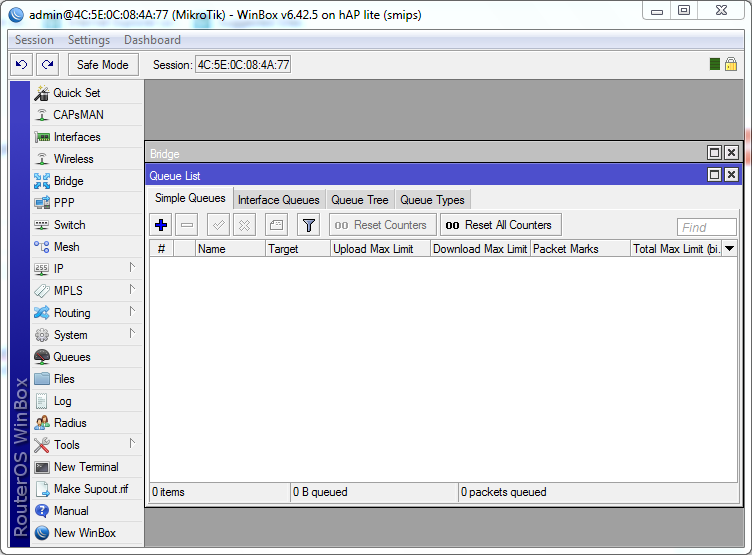Expand the Routing submenu arrow
This screenshot has height=555, width=752.
(132, 311)
